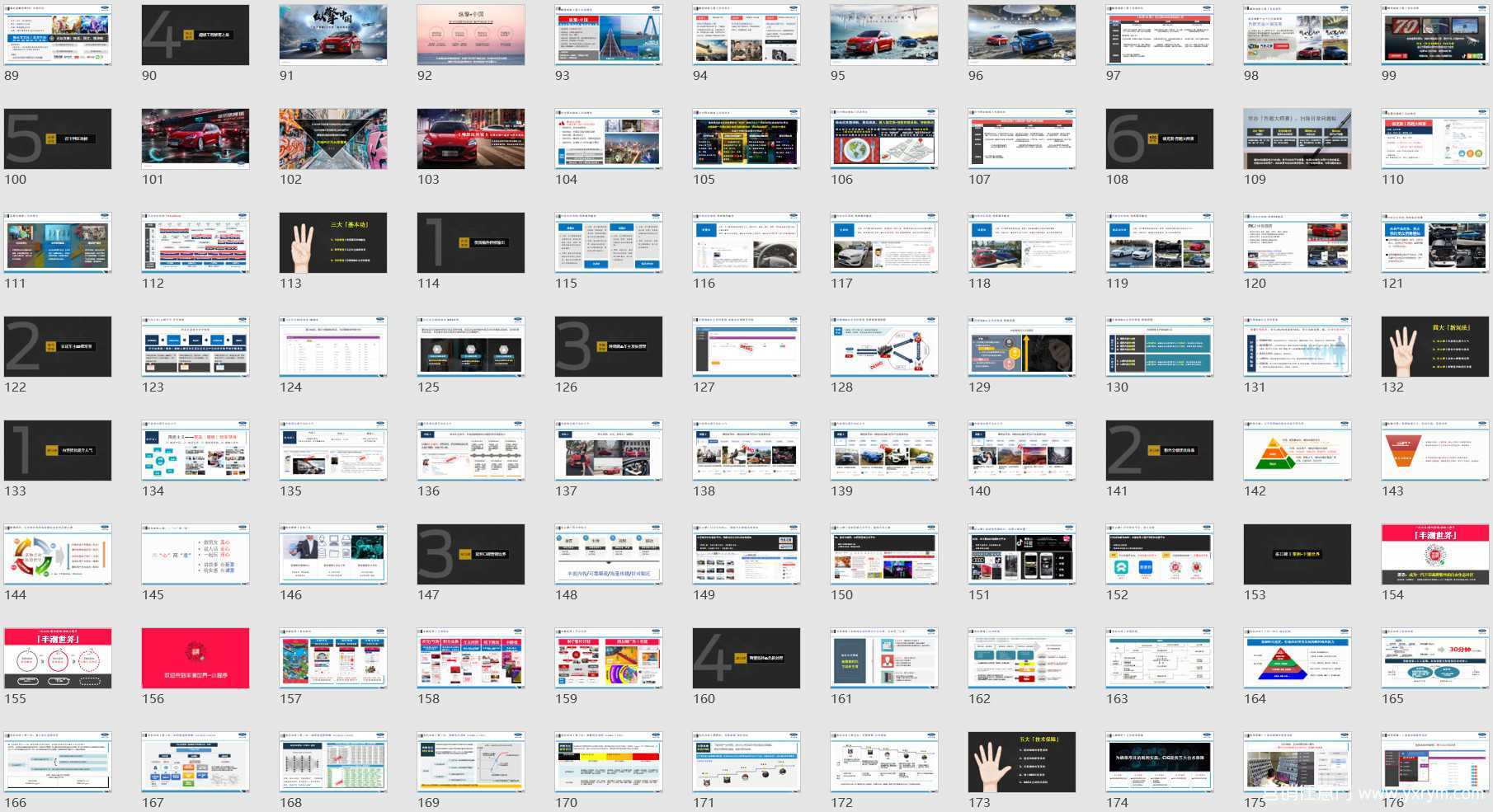The height and width of the screenshot is (812, 1493).
Task: Click slide 155 with red header circles
Action: point(58,659)
